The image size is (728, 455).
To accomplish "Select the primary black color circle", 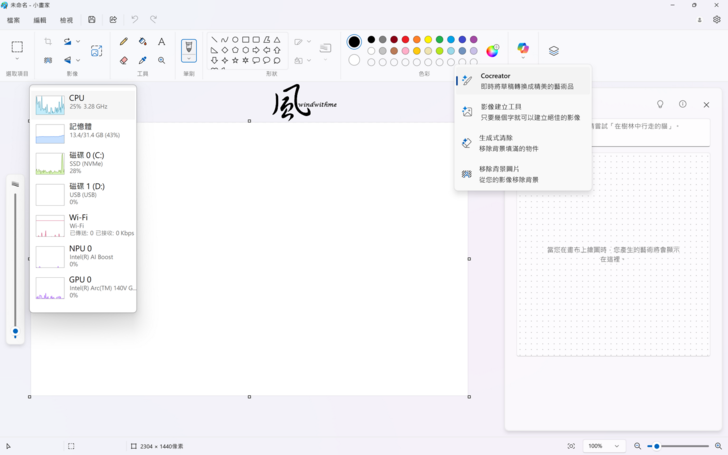I will point(354,42).
